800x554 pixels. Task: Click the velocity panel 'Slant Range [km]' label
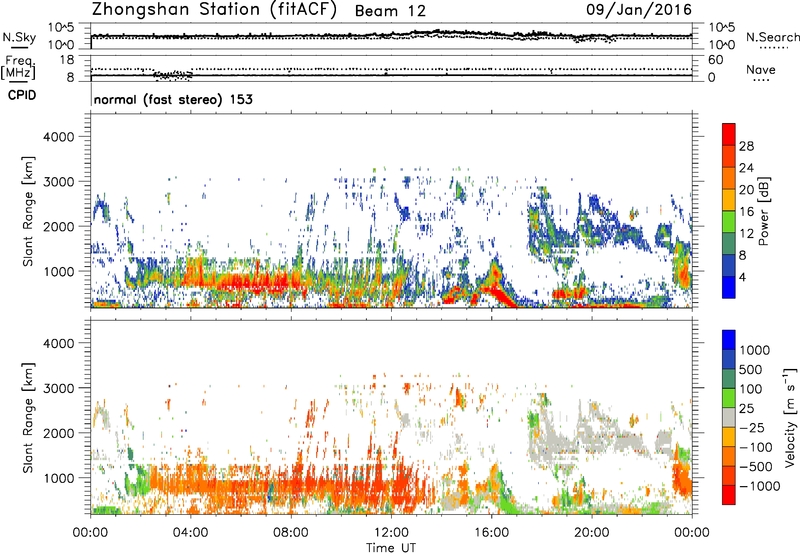(28, 418)
